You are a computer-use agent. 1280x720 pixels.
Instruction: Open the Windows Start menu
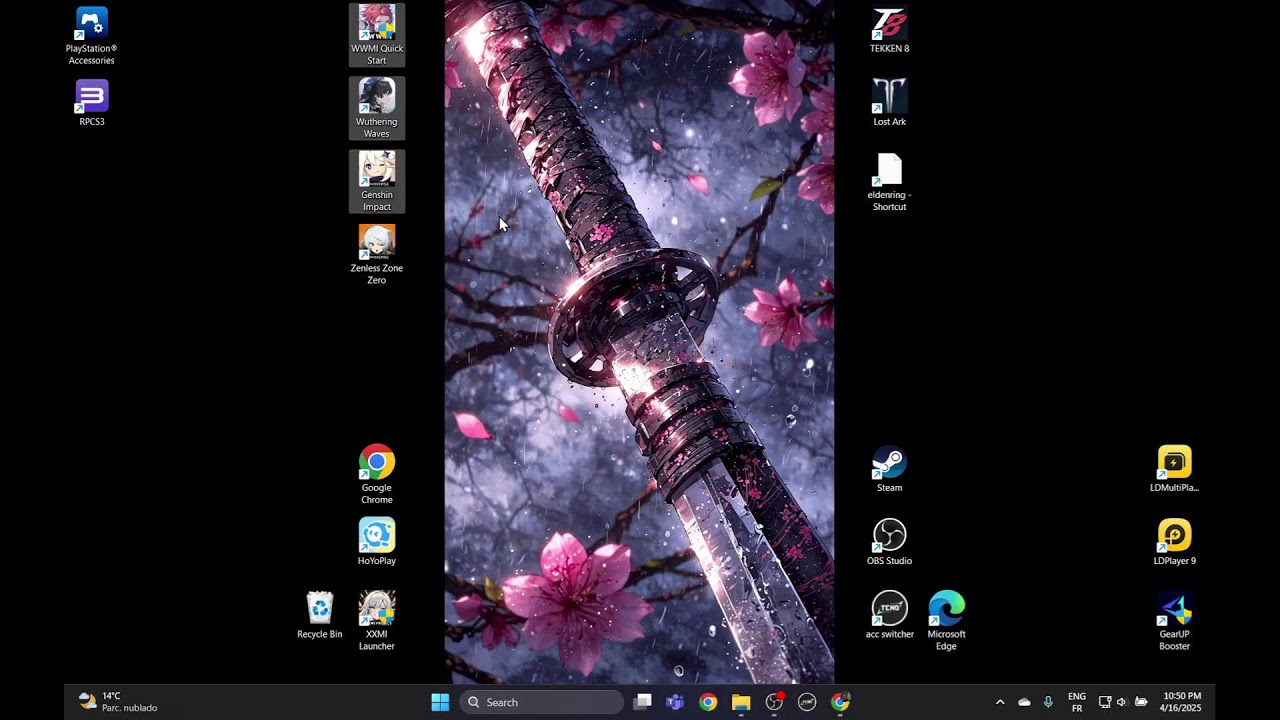[x=440, y=702]
